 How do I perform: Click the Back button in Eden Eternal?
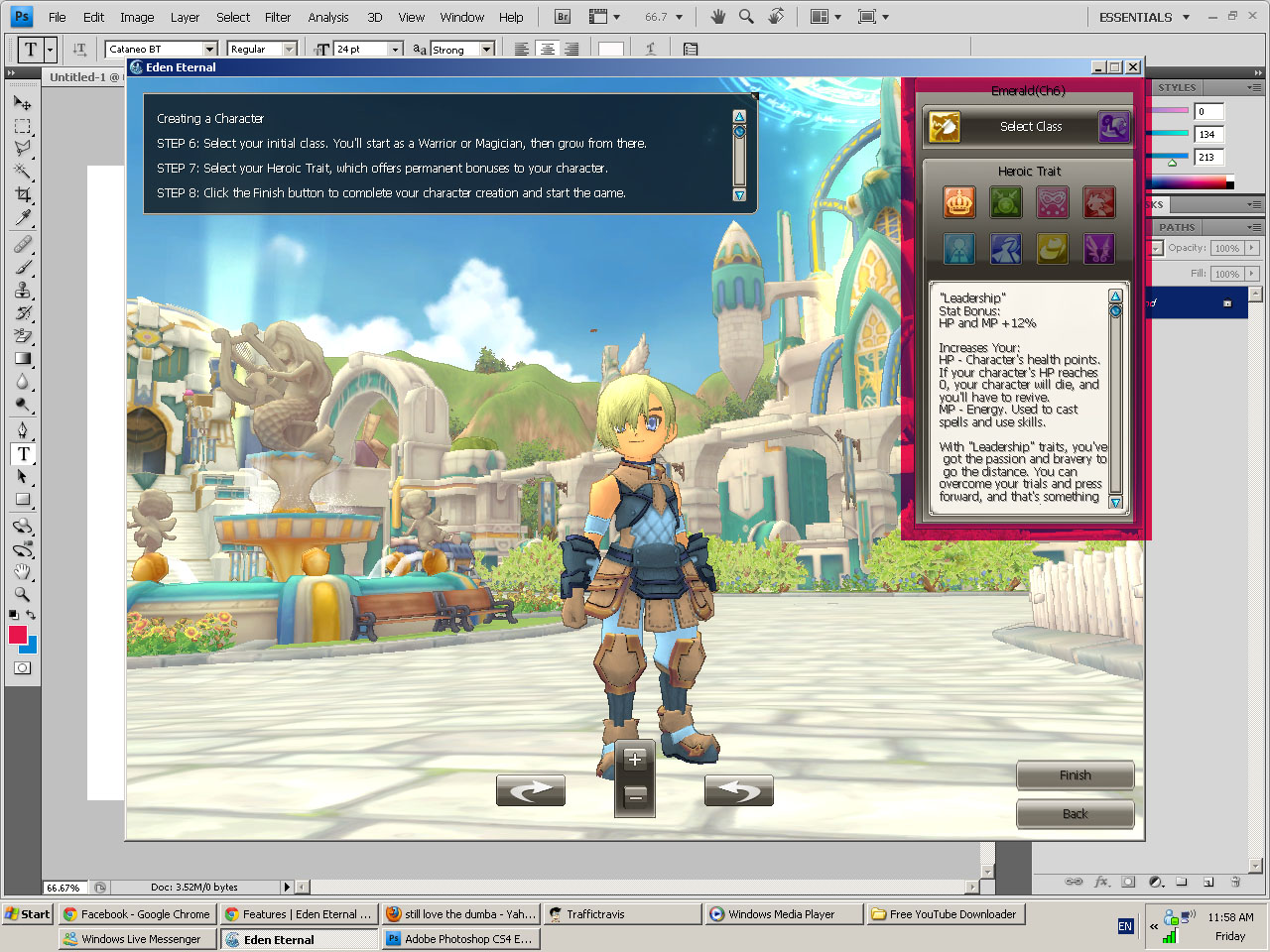pyautogui.click(x=1075, y=814)
